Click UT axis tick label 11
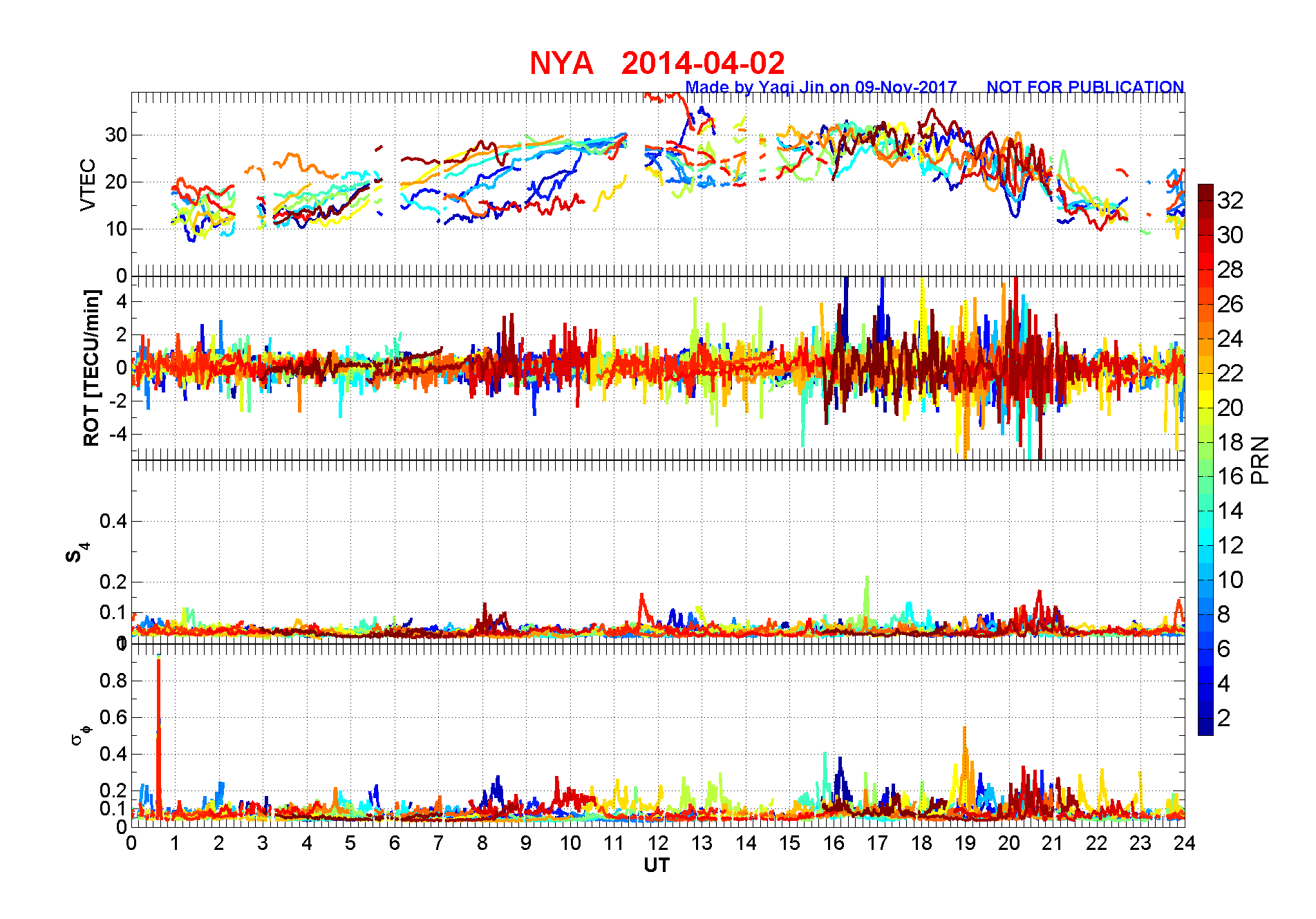Image resolution: width=1316 pixels, height=919 pixels. pos(614,843)
